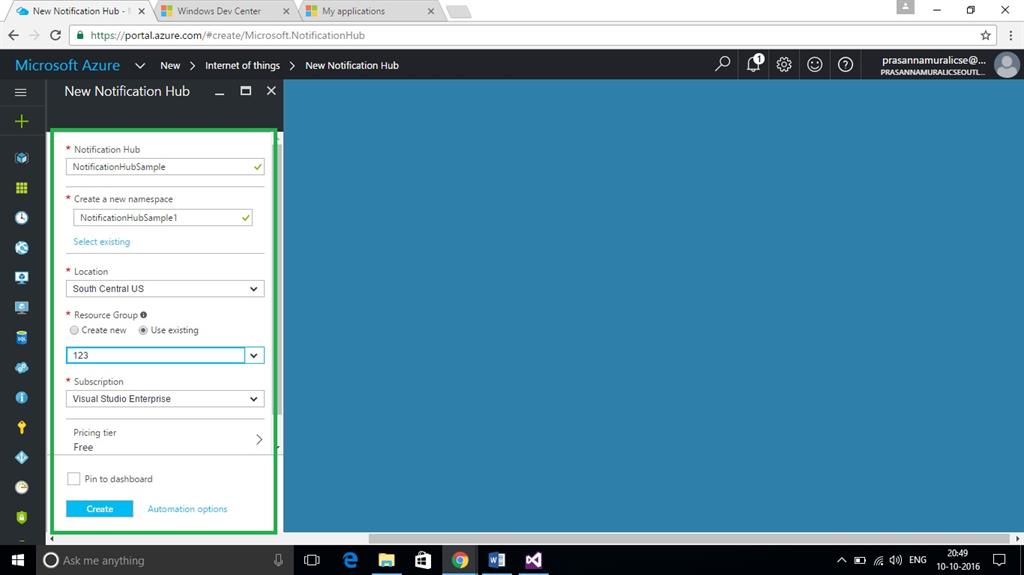Open the blue diamond Azure AD icon

coord(22,457)
